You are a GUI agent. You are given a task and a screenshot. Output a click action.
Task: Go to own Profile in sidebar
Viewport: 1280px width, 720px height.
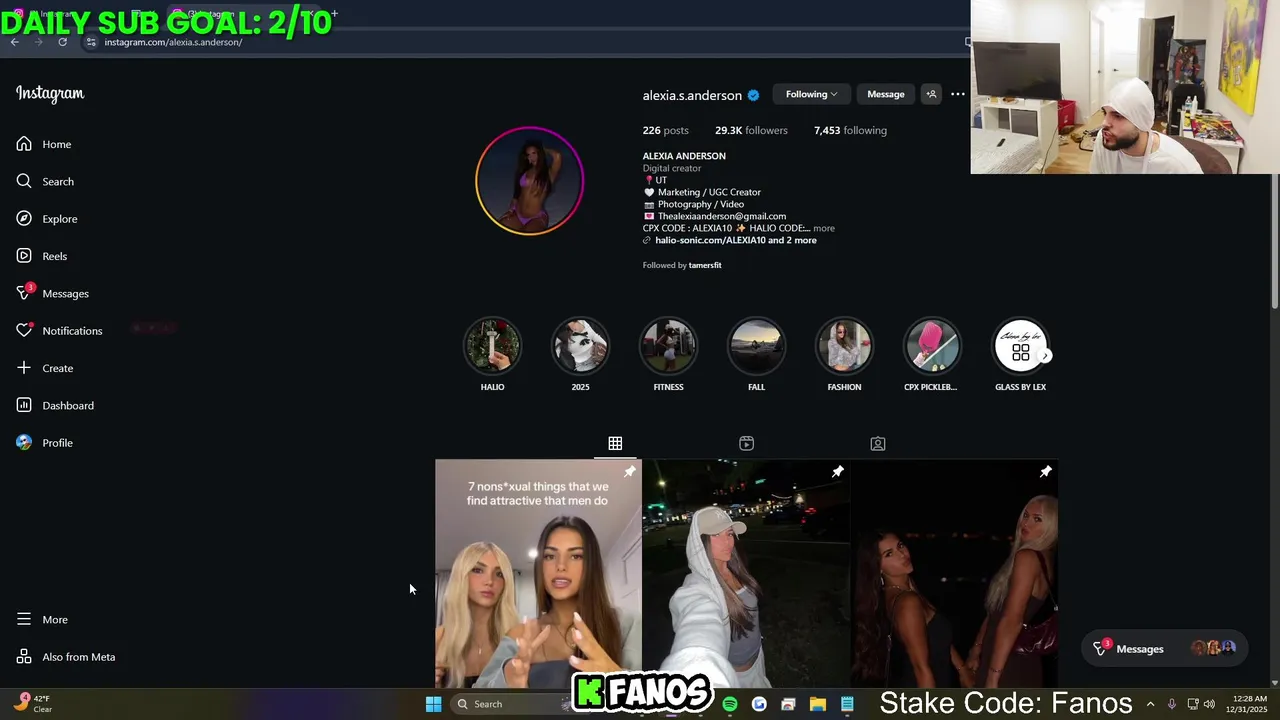(x=45, y=443)
